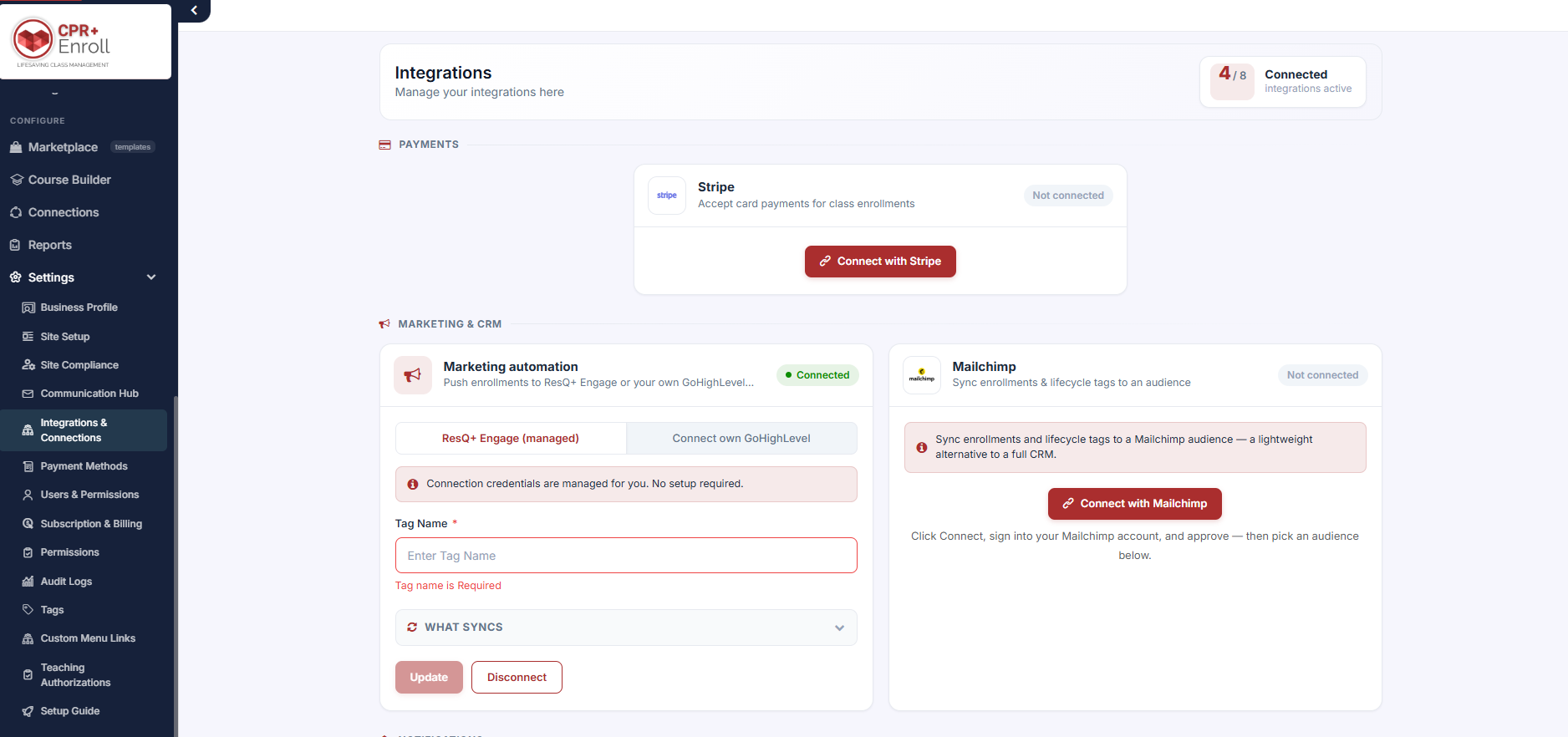Click the Audit Logs chart icon
The image size is (1568, 737).
28,582
